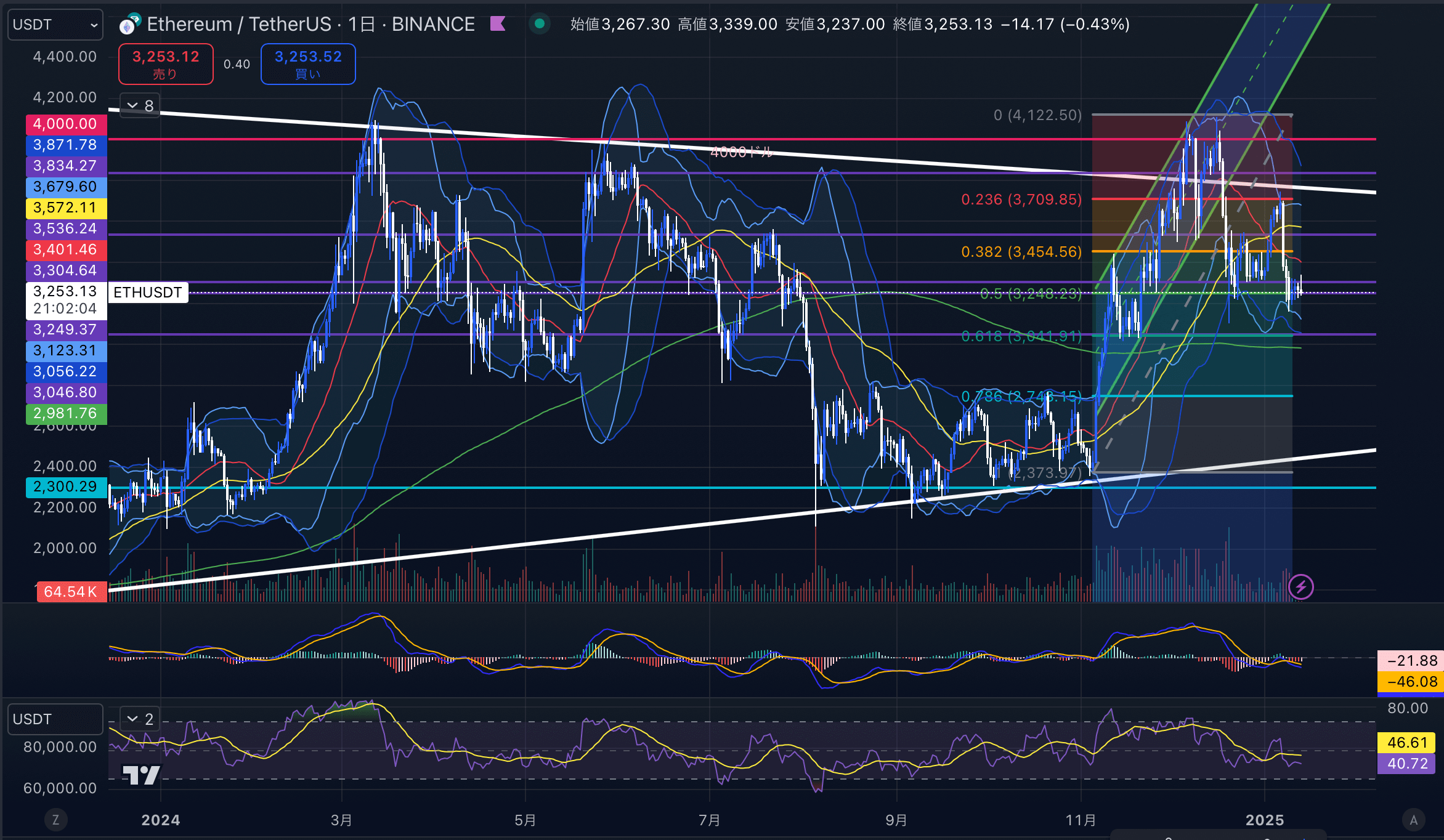Collapse the lower pane legend showing 2
This screenshot has width=1444, height=840.
click(140, 719)
